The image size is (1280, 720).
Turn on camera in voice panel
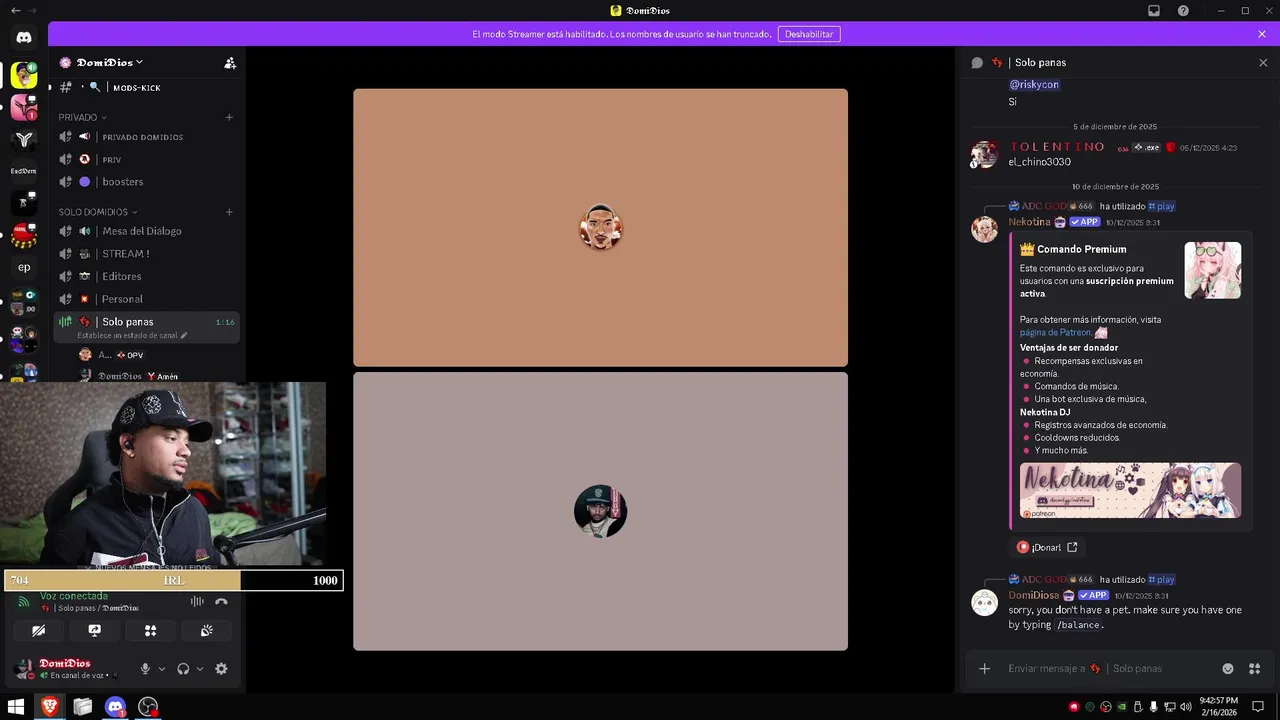click(x=38, y=631)
